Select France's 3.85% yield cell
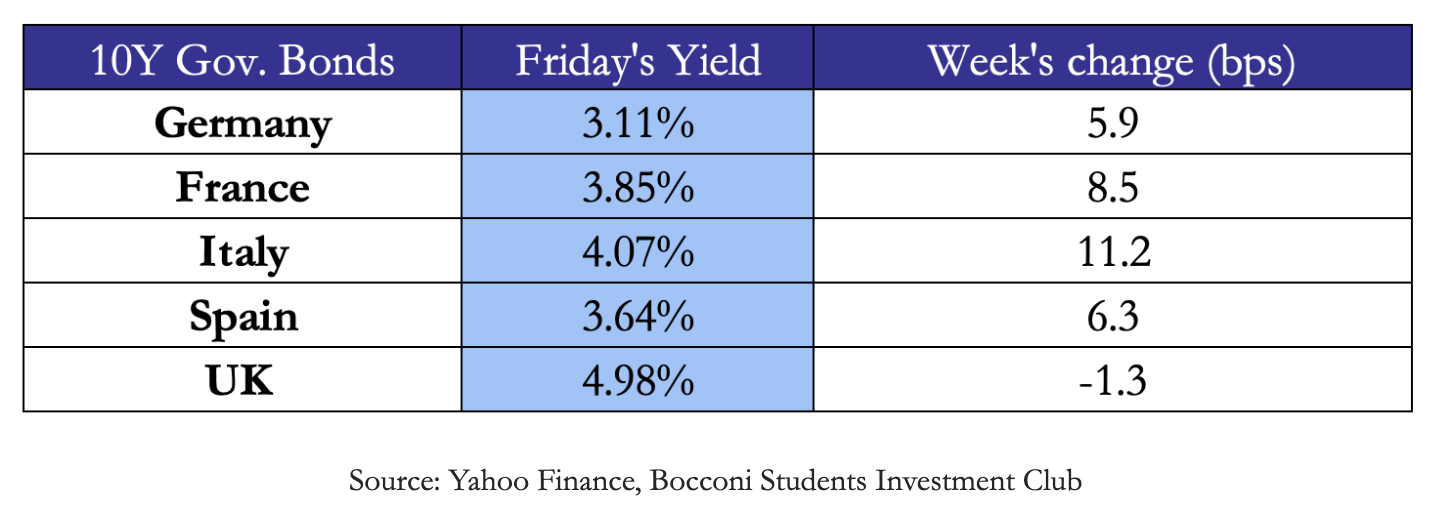Viewport: 1440px width, 510px height. (x=638, y=188)
